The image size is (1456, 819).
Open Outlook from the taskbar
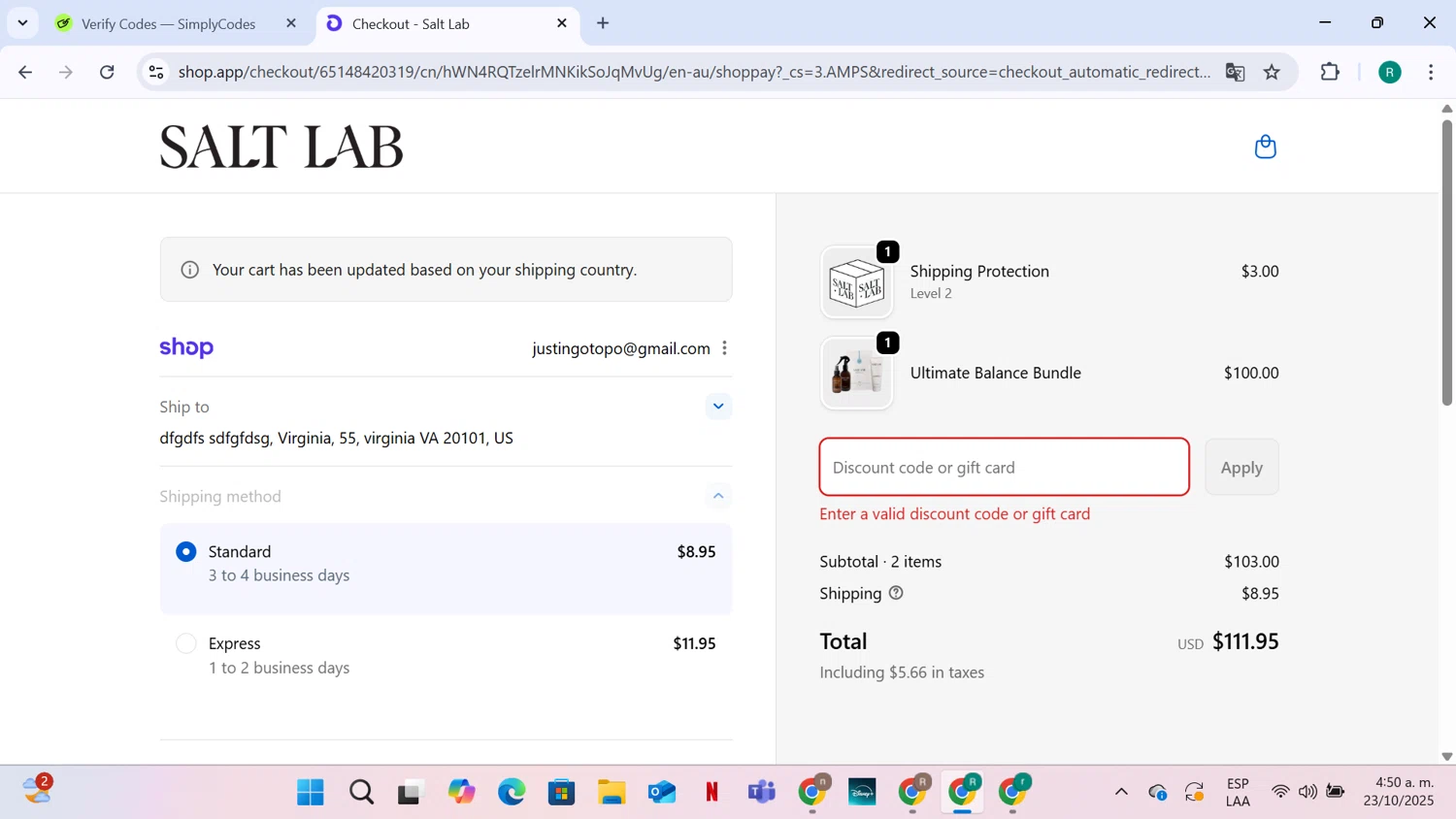coord(662,792)
